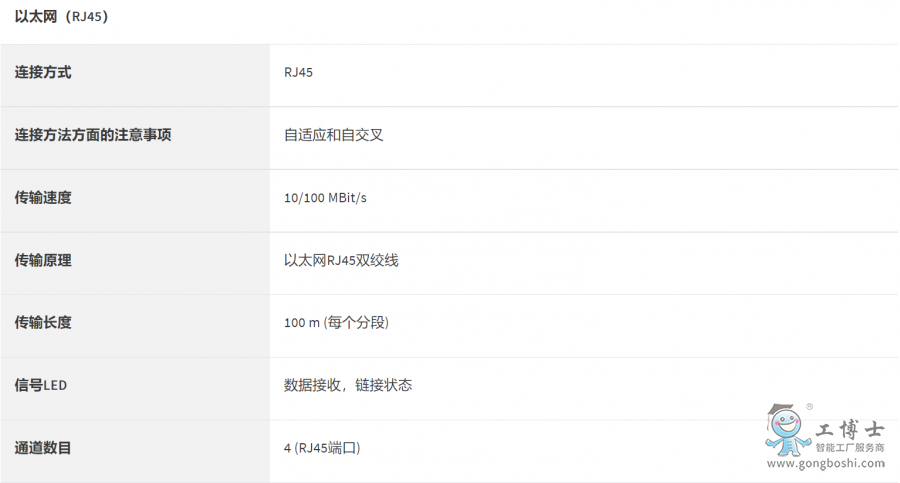Click the 通道数目 row label
900x483 pixels.
pyautogui.click(x=43, y=447)
